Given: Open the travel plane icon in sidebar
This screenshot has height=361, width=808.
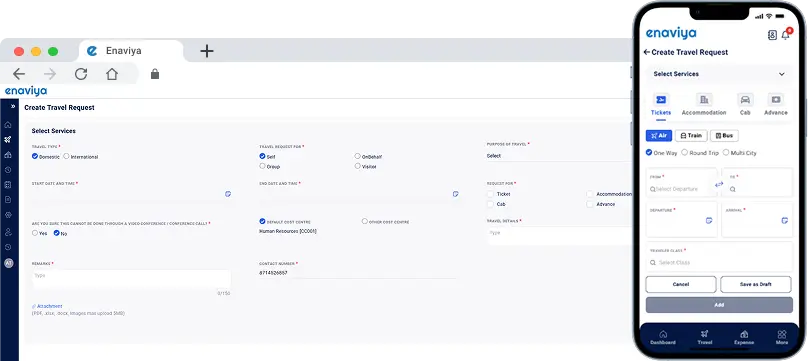Looking at the screenshot, I should [8, 140].
